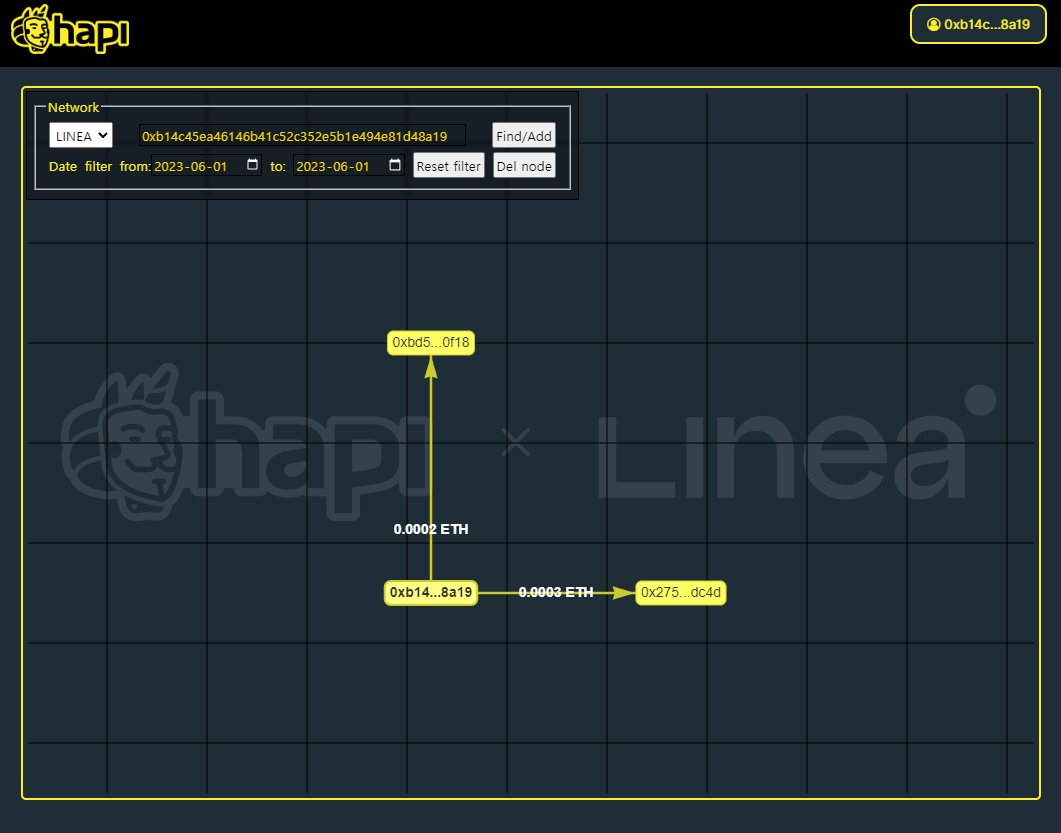Open the calendar picker for from date
Viewport: 1061px width, 833px height.
coord(252,164)
